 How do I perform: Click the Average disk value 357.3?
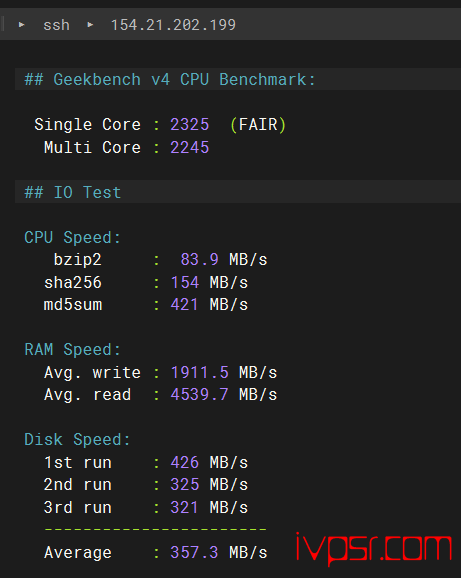[194, 553]
